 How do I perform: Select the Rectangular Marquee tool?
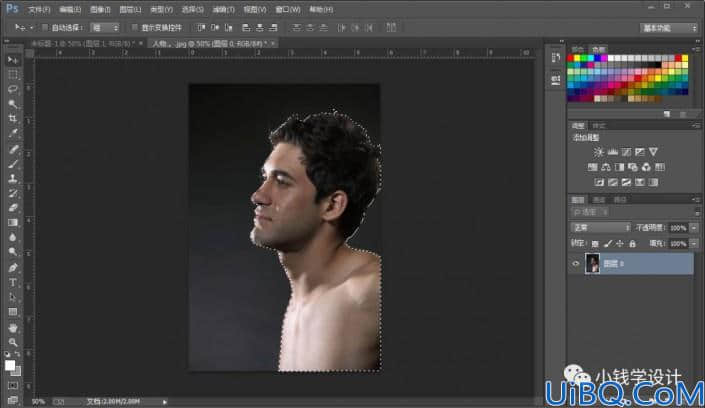tap(13, 75)
